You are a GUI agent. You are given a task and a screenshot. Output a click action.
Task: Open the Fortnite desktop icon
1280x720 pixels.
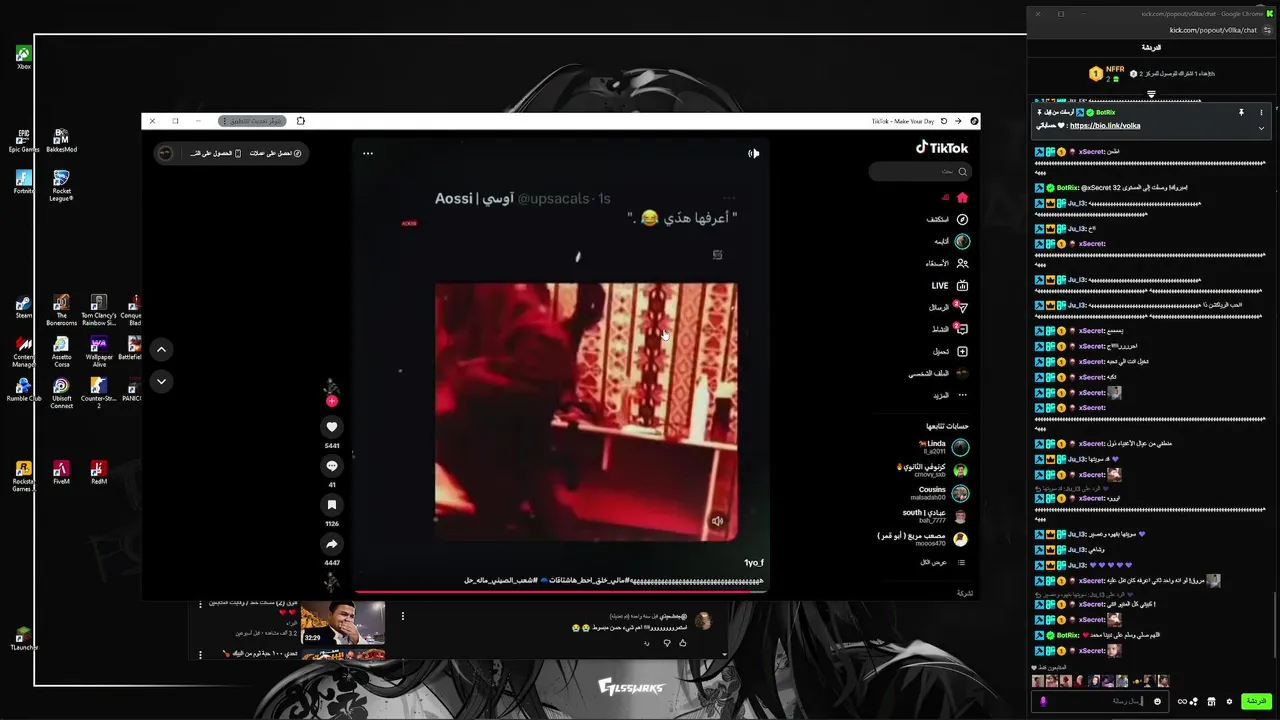pos(24,183)
